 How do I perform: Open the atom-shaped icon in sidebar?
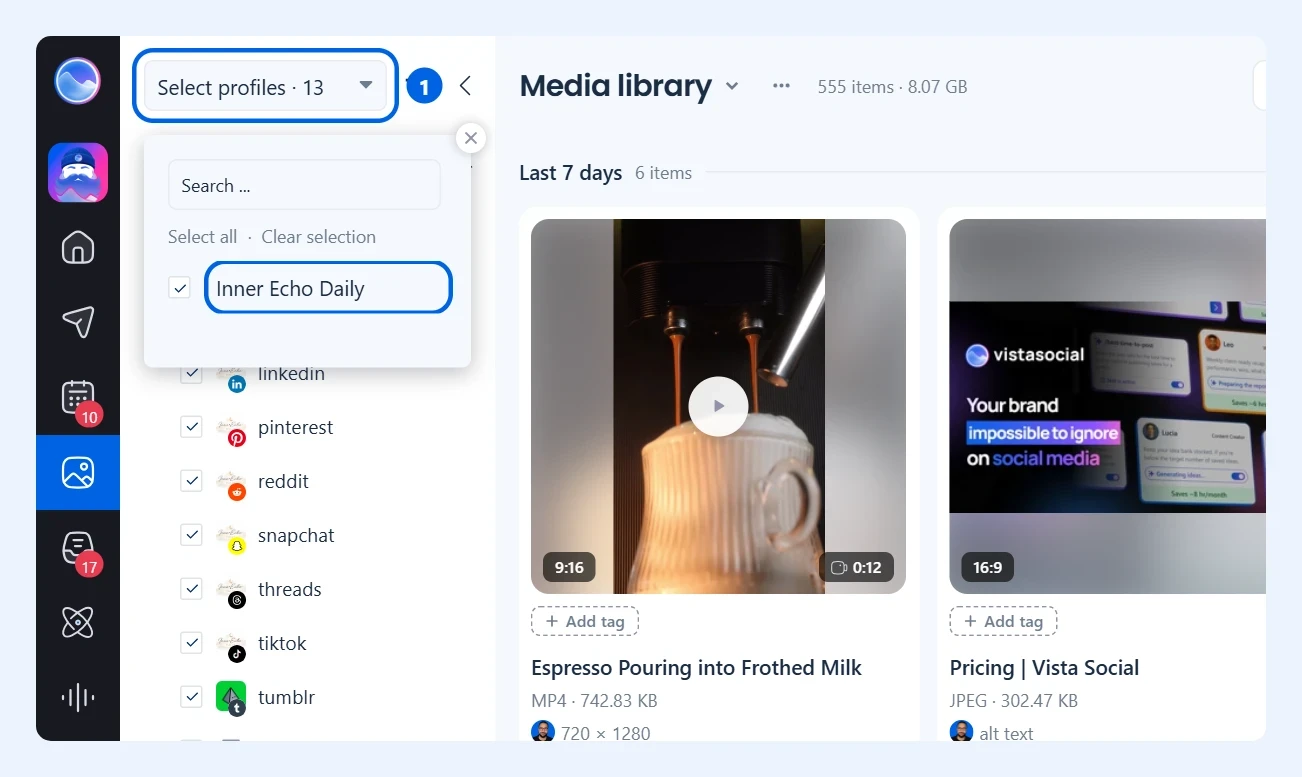coord(78,622)
